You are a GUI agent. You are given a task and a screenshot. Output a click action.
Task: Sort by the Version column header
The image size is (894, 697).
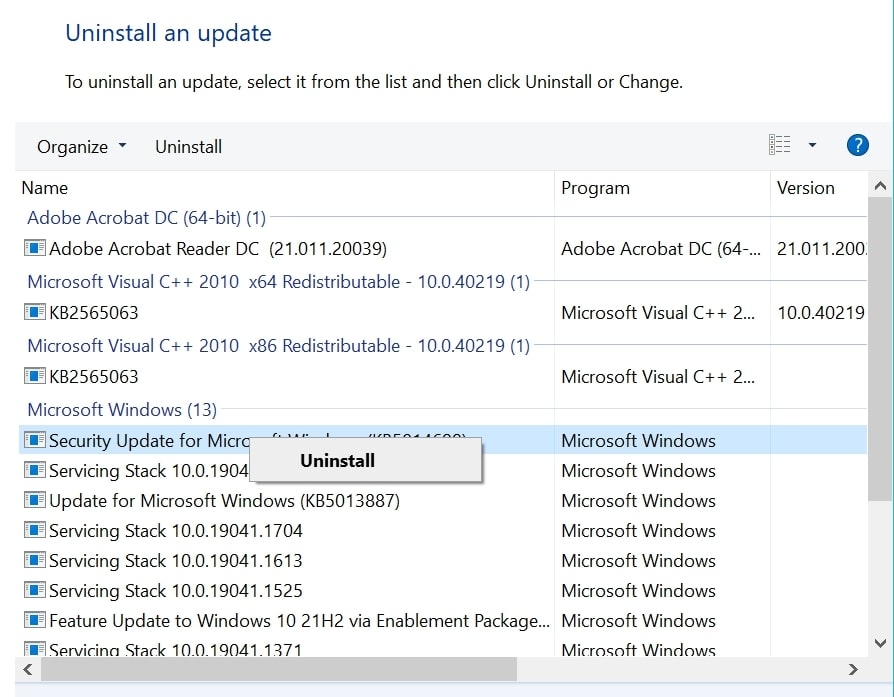(806, 188)
